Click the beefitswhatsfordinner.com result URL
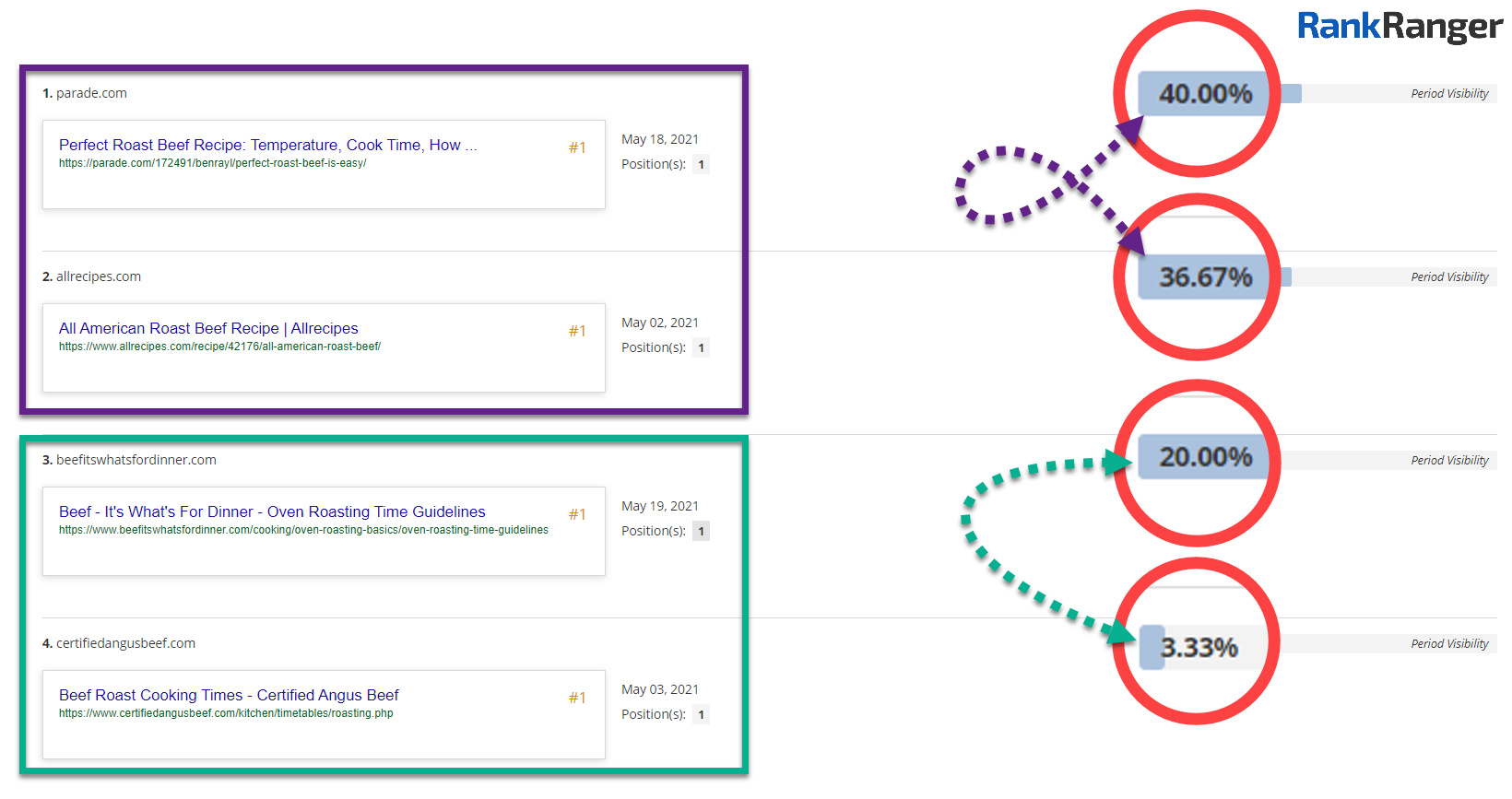This screenshot has width=1512, height=799. [303, 531]
